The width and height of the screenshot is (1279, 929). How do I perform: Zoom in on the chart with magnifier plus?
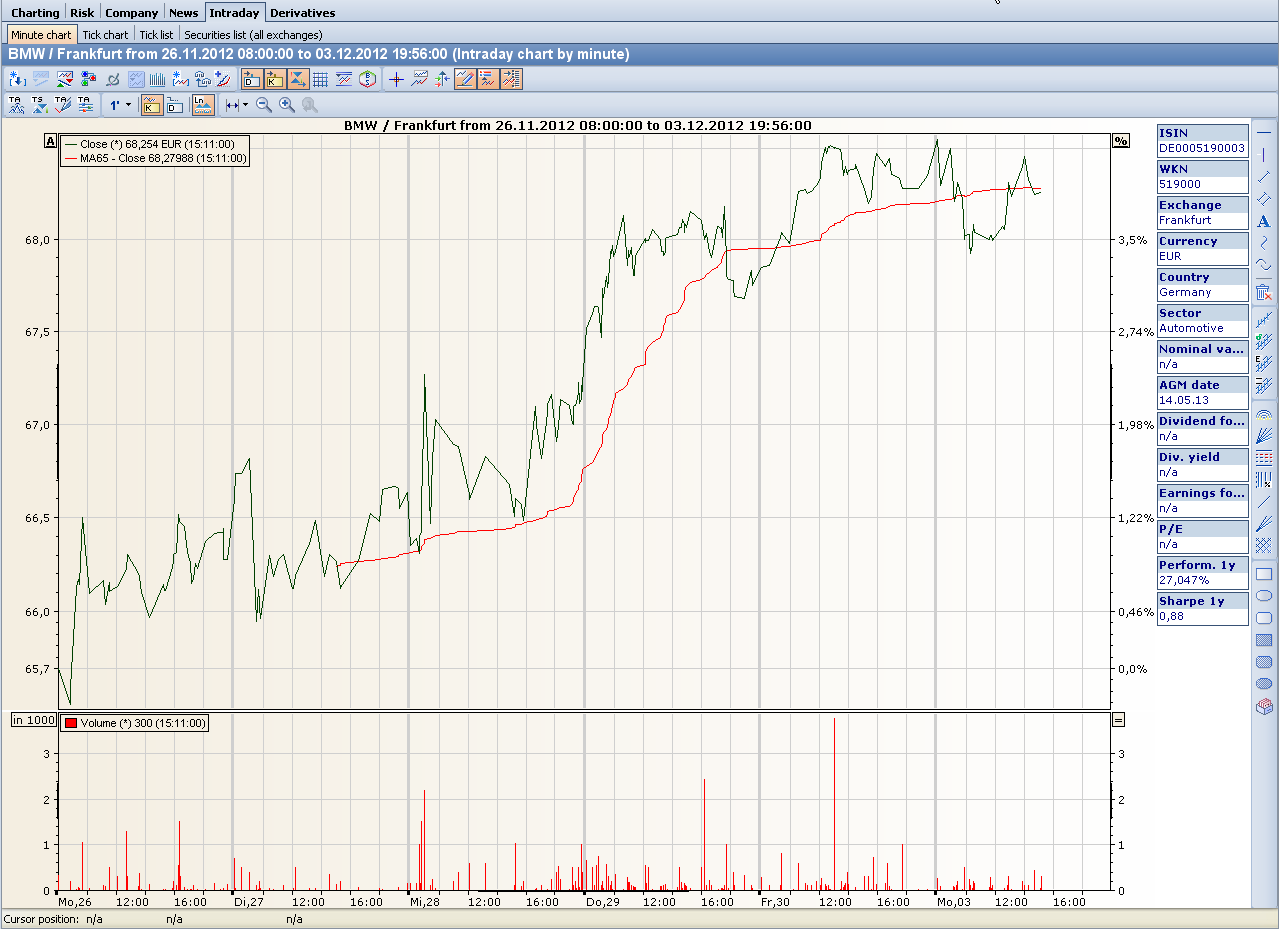coord(287,104)
